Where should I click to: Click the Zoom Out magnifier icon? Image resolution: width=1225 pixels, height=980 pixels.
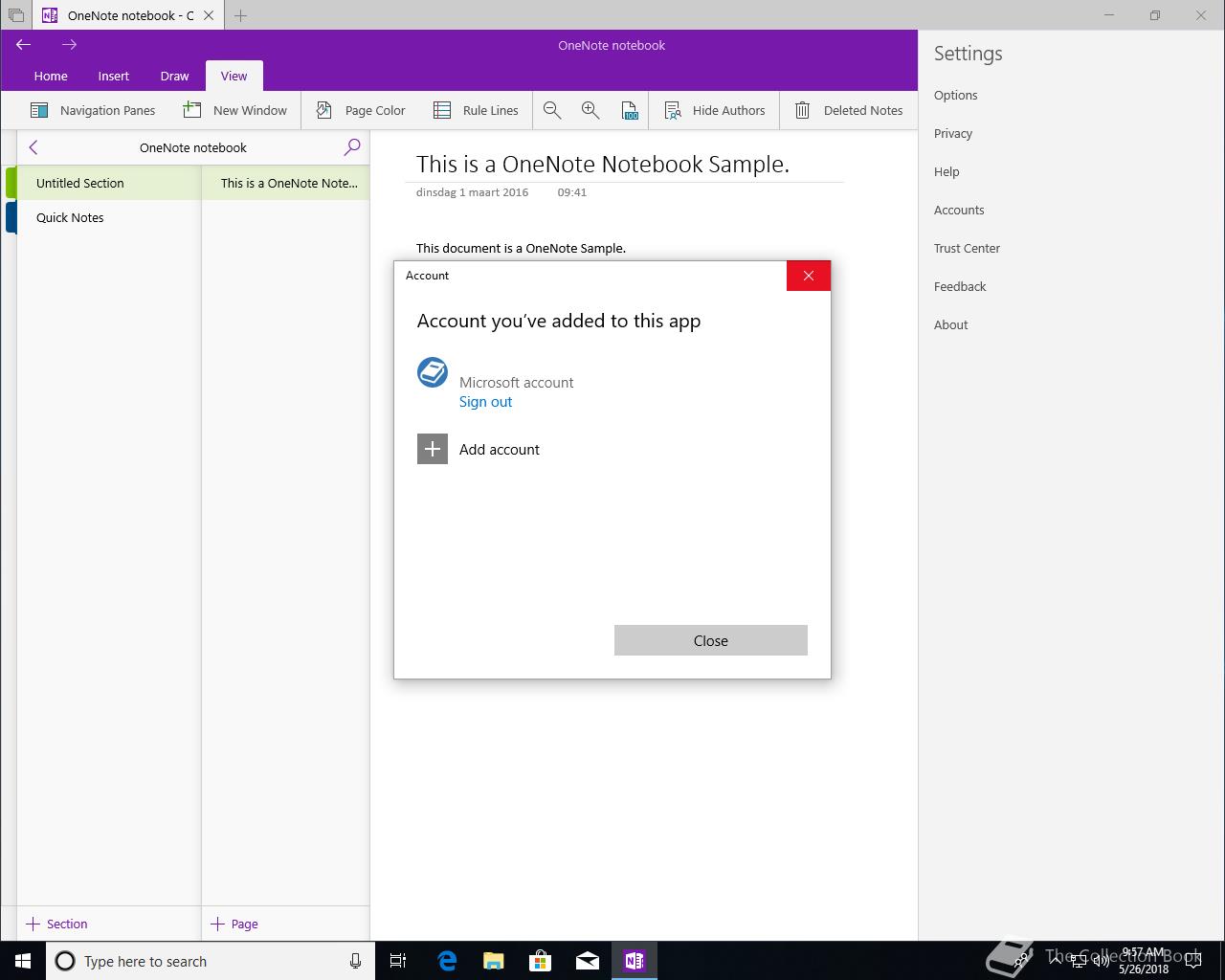(x=552, y=110)
